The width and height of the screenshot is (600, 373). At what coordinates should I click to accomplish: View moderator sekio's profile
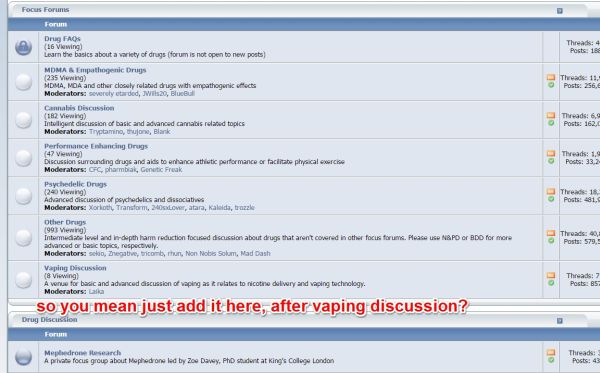(96, 254)
